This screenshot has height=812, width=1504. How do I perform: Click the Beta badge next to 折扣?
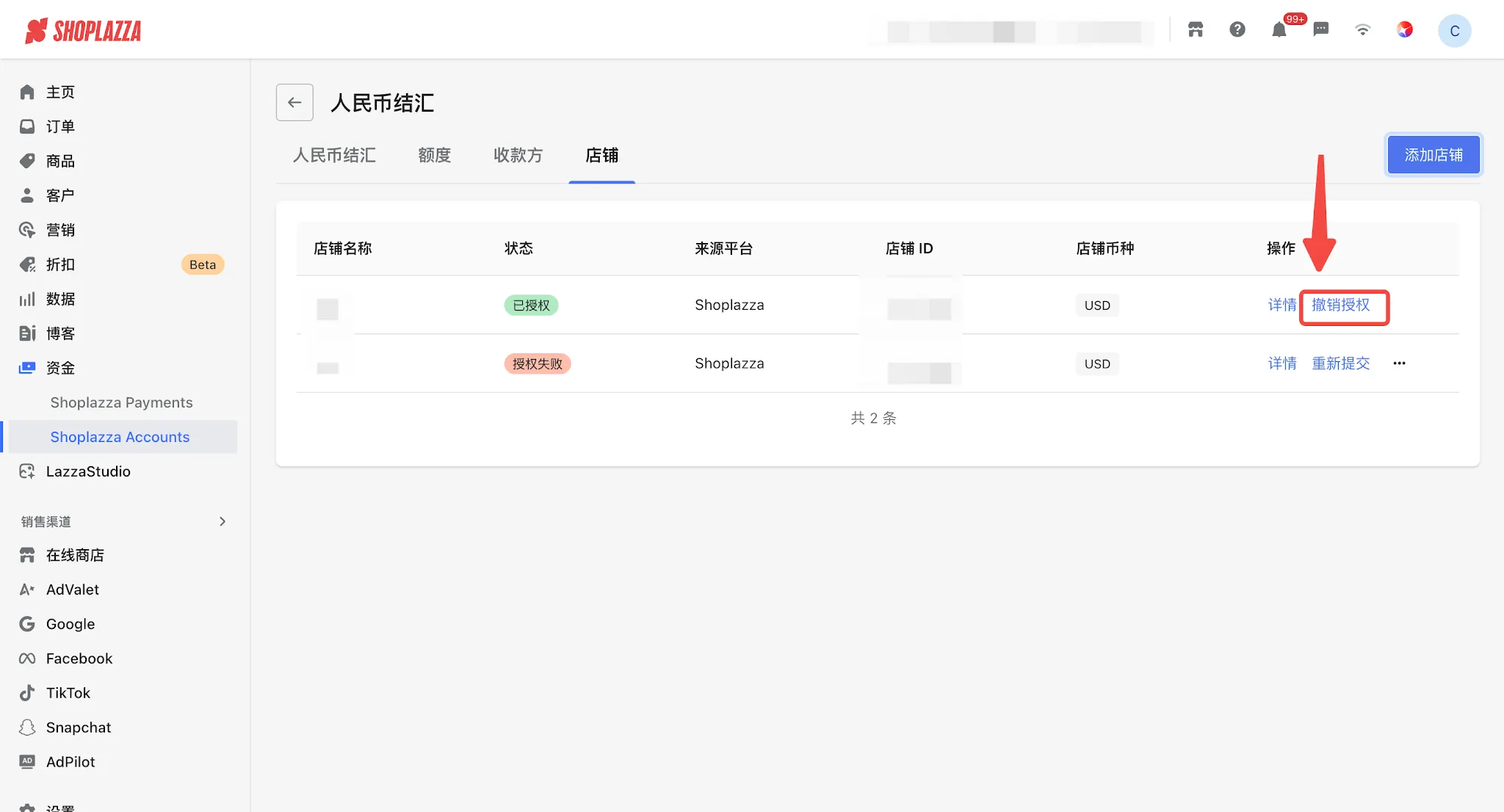pos(203,264)
